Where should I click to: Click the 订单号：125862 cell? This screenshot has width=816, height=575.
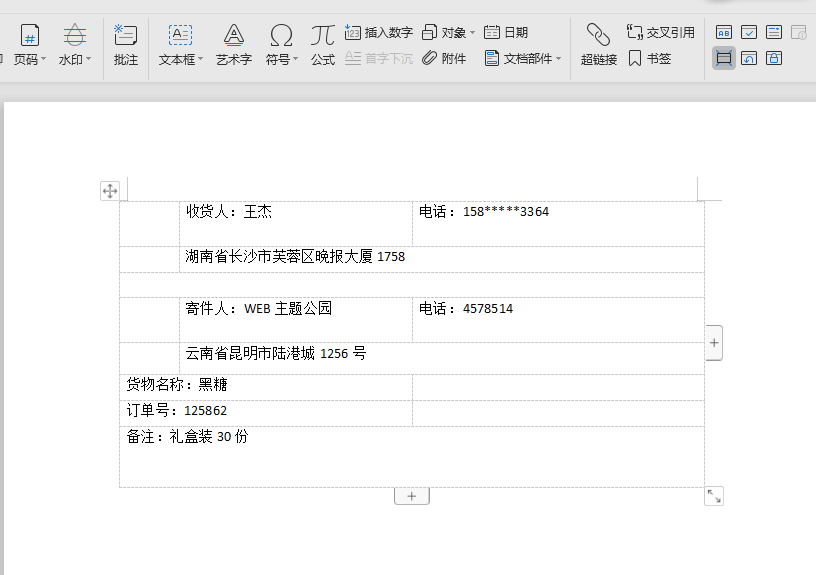(x=266, y=413)
